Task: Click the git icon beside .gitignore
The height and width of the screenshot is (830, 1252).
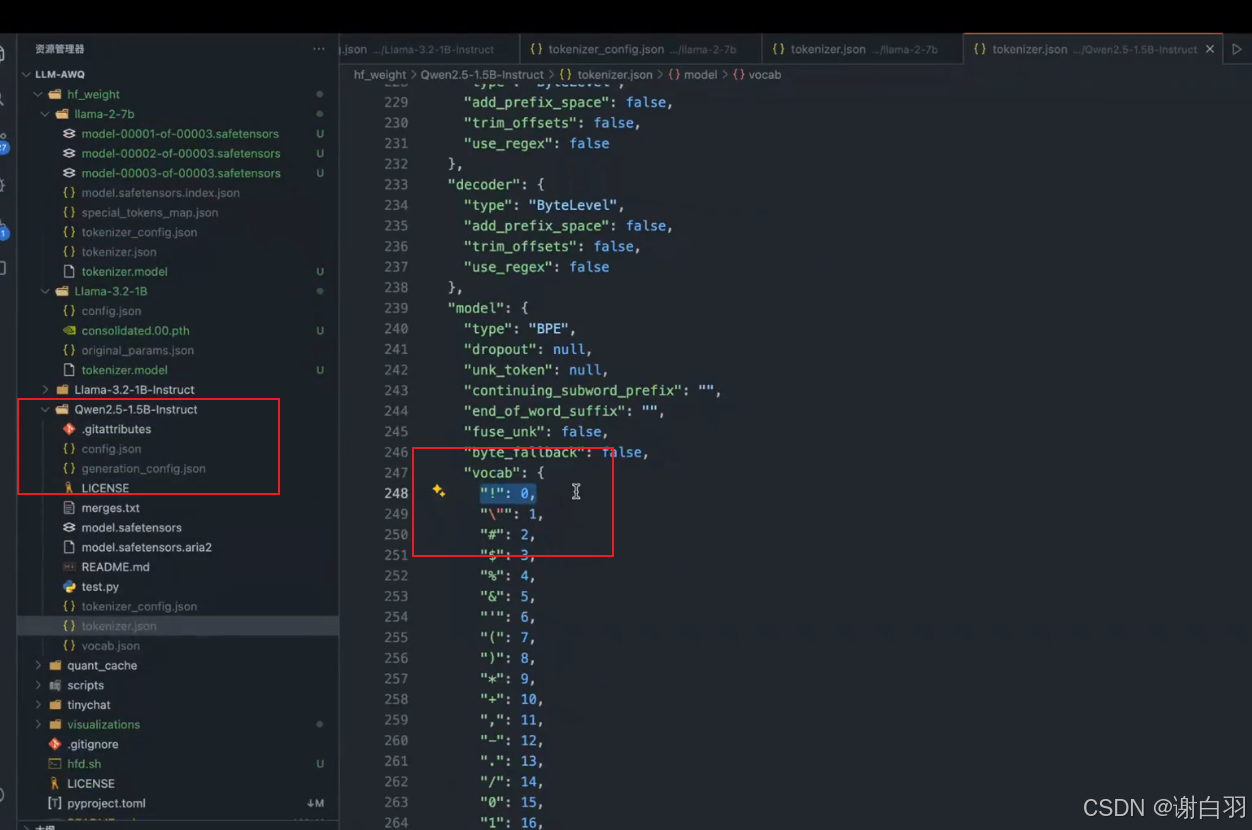Action: click(55, 745)
